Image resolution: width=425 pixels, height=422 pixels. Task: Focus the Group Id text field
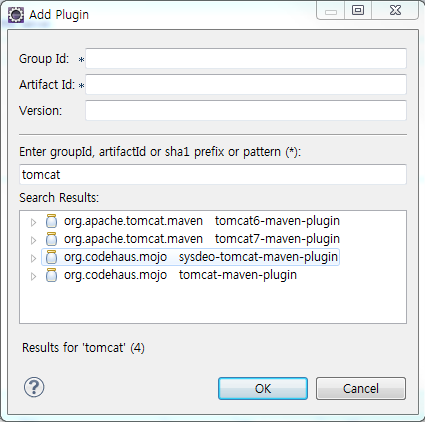point(246,58)
